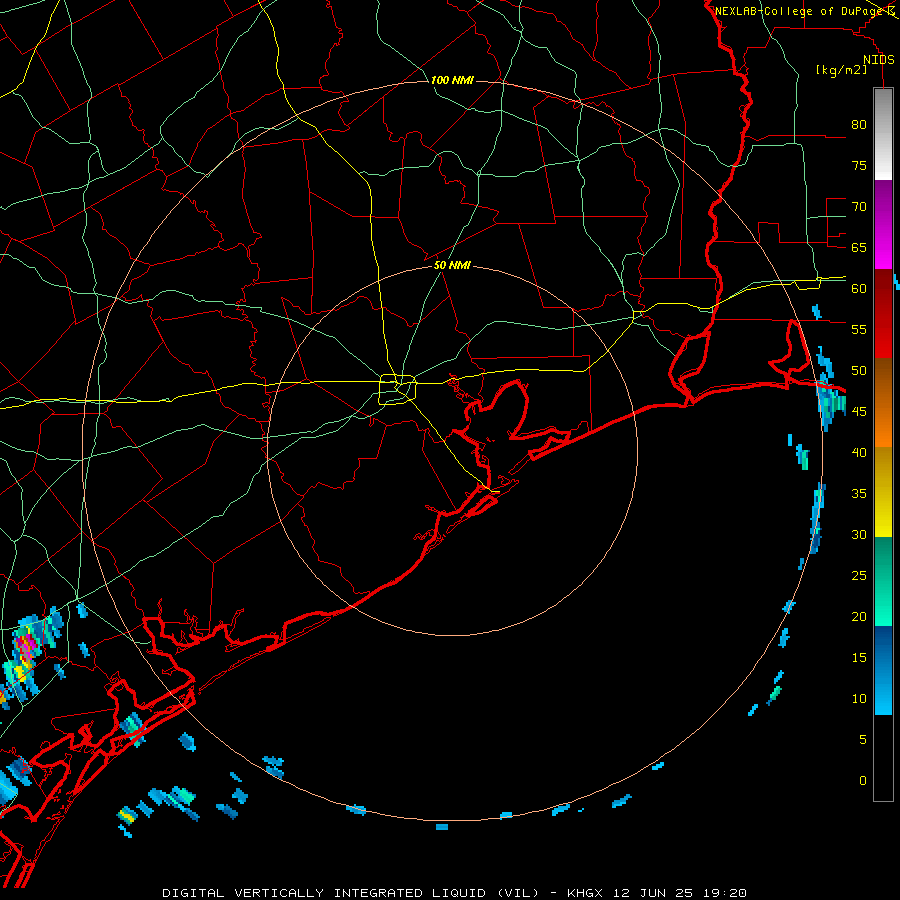Click the black segment at the color bar bottom

click(883, 758)
